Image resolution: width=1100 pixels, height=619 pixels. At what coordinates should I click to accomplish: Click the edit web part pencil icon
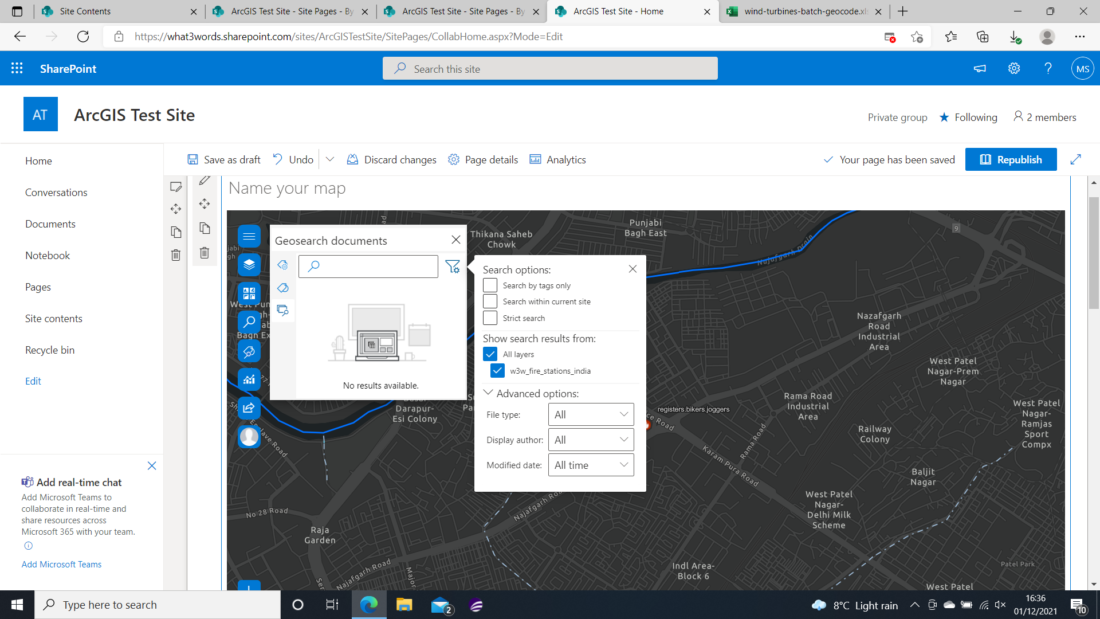pos(204,181)
